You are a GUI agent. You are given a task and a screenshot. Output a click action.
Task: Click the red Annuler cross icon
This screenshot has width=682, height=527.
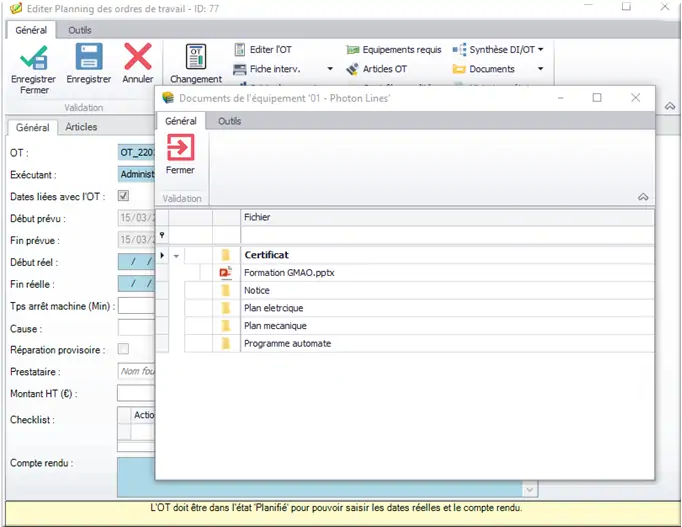tap(138, 56)
